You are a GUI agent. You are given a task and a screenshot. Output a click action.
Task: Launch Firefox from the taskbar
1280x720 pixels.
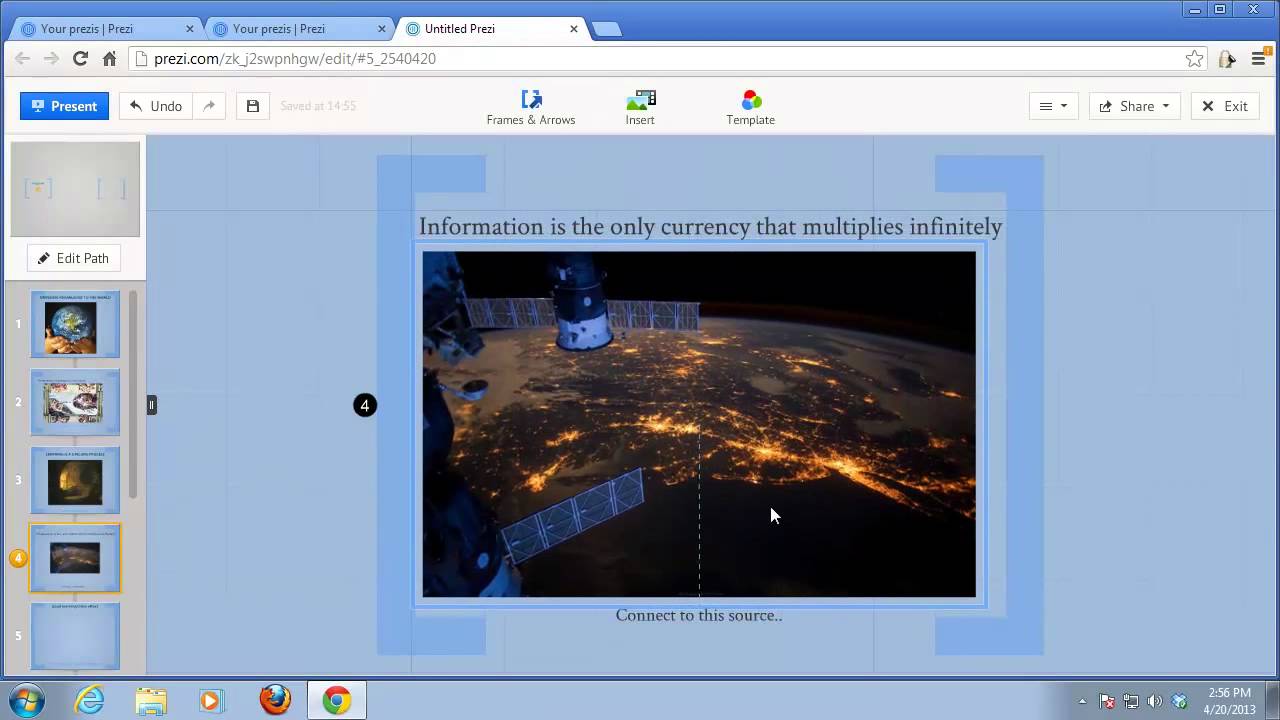click(275, 700)
